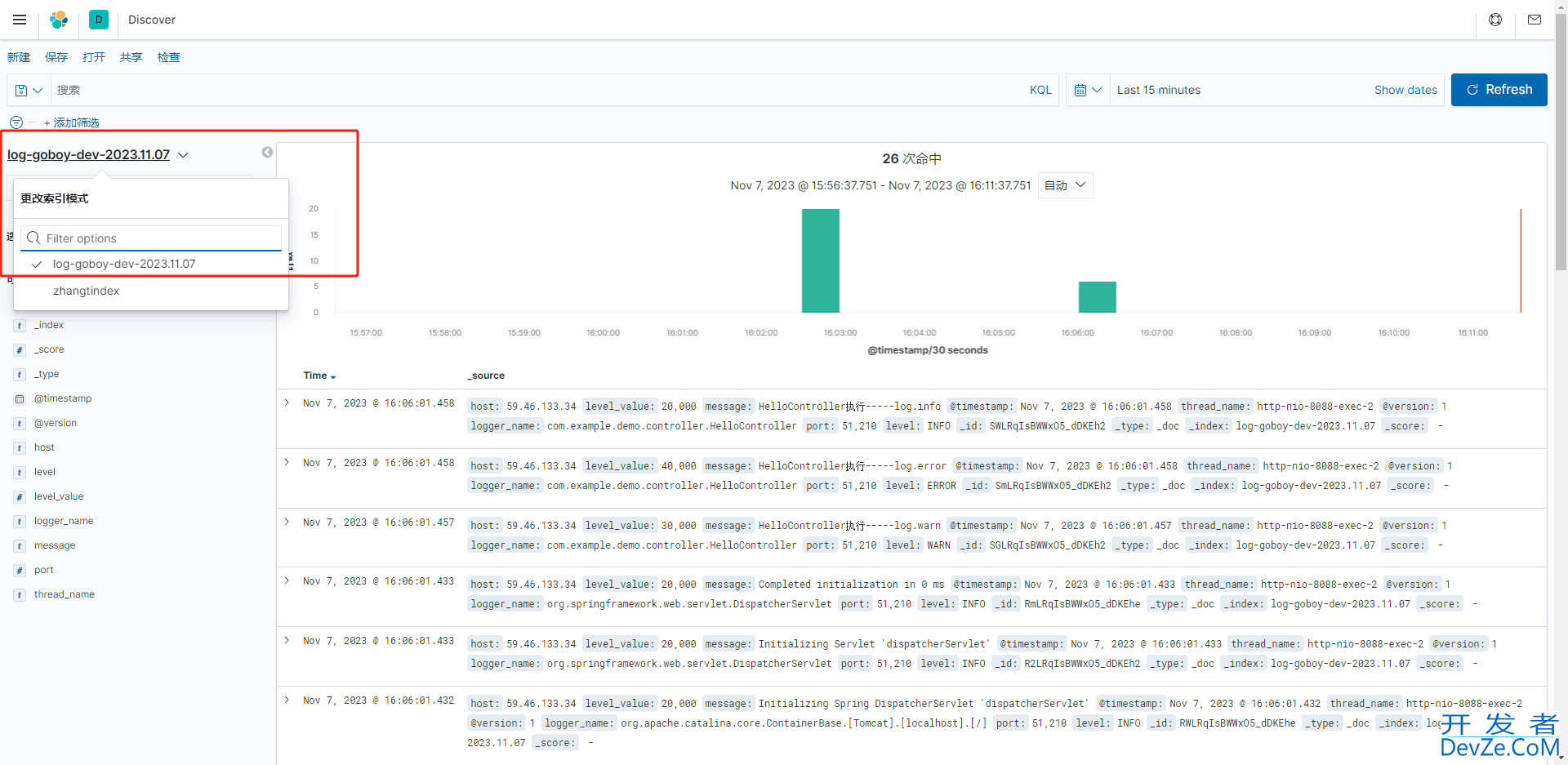Click the Show dates link

(x=1405, y=90)
